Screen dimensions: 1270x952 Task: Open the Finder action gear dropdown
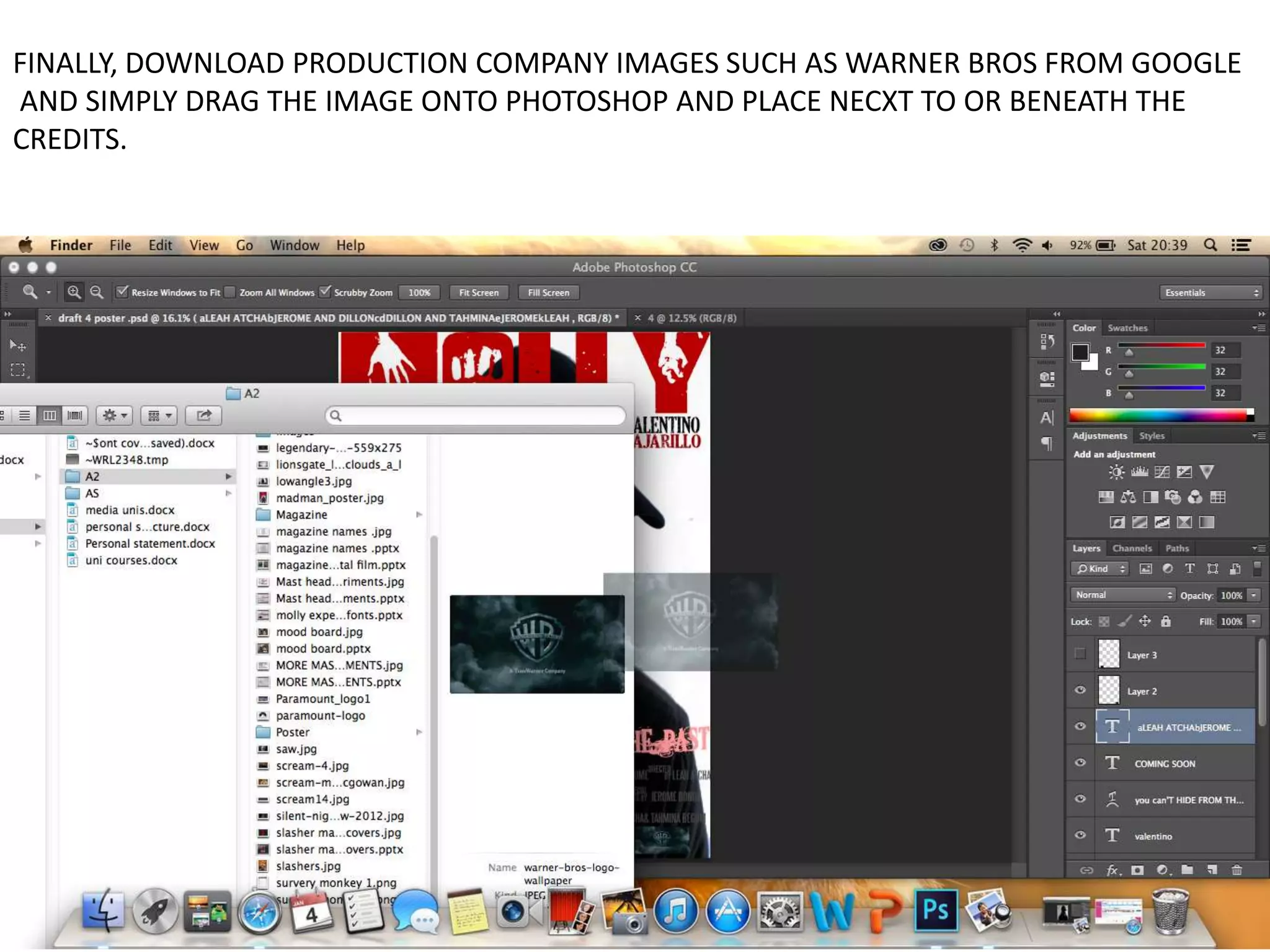[x=115, y=415]
